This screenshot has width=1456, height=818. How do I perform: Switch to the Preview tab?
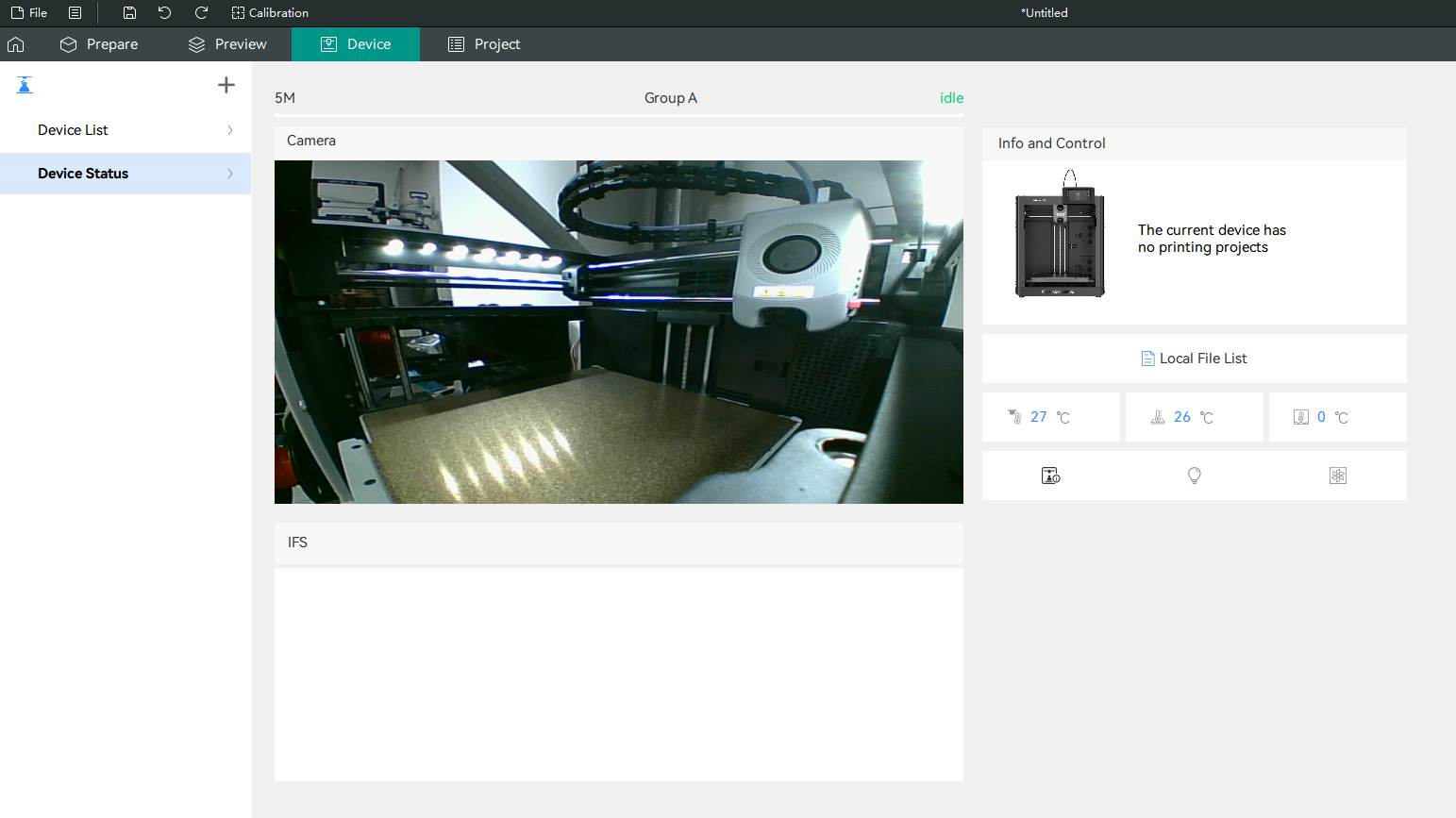pyautogui.click(x=227, y=44)
